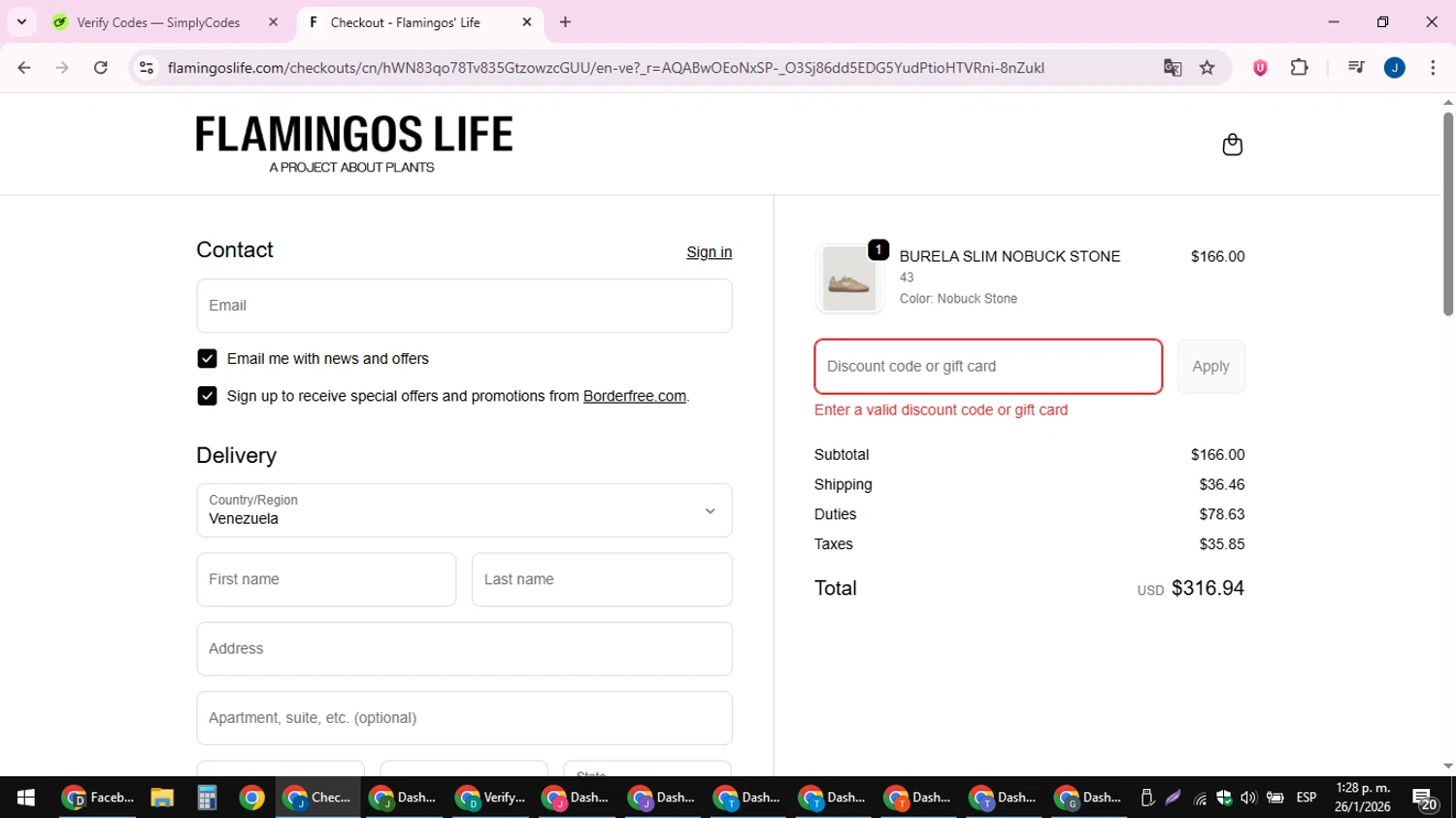This screenshot has width=1456, height=818.
Task: Uncheck Borderfree special offers sign-up checkbox
Action: click(x=207, y=396)
